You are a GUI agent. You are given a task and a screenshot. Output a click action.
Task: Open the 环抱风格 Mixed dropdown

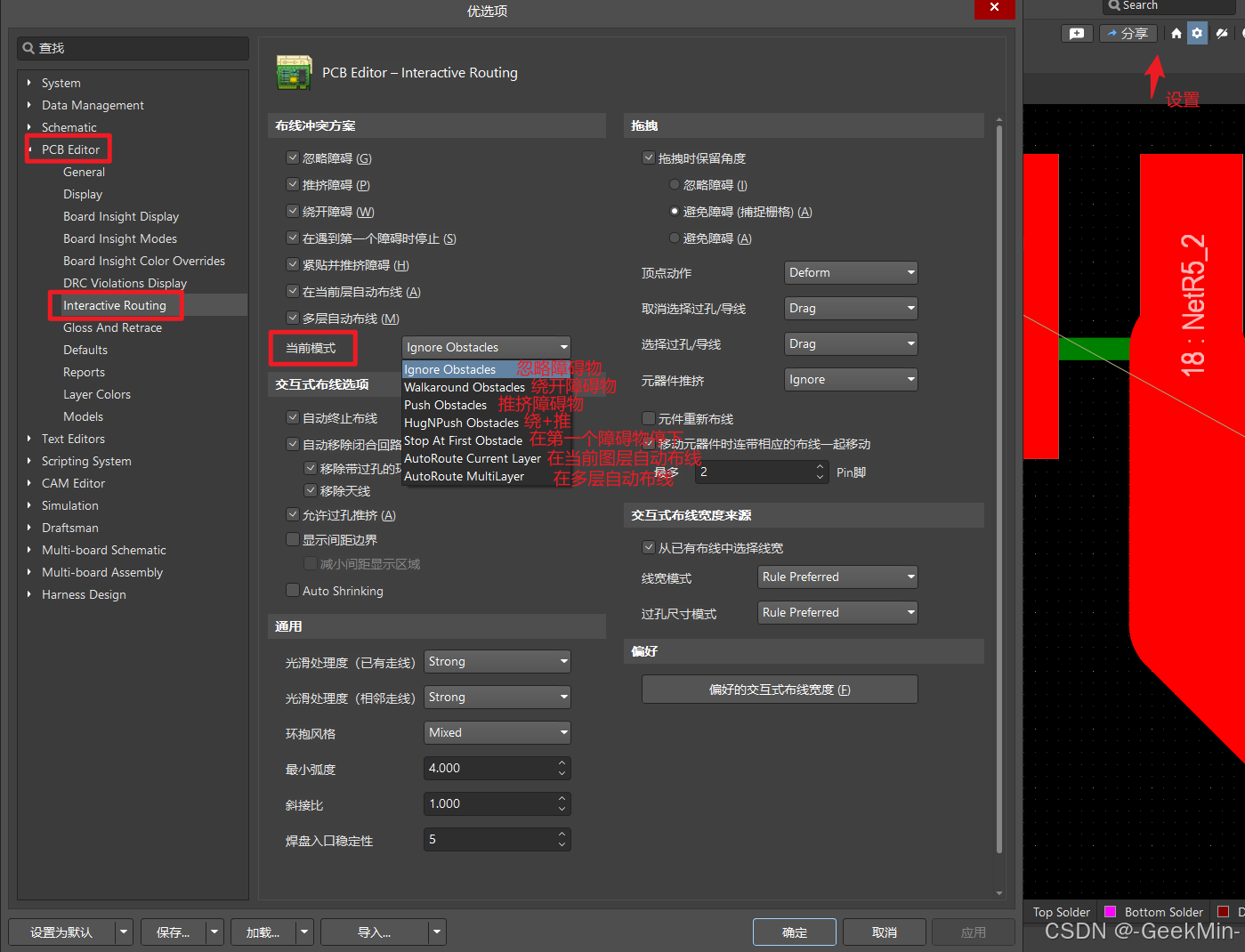pyautogui.click(x=497, y=732)
